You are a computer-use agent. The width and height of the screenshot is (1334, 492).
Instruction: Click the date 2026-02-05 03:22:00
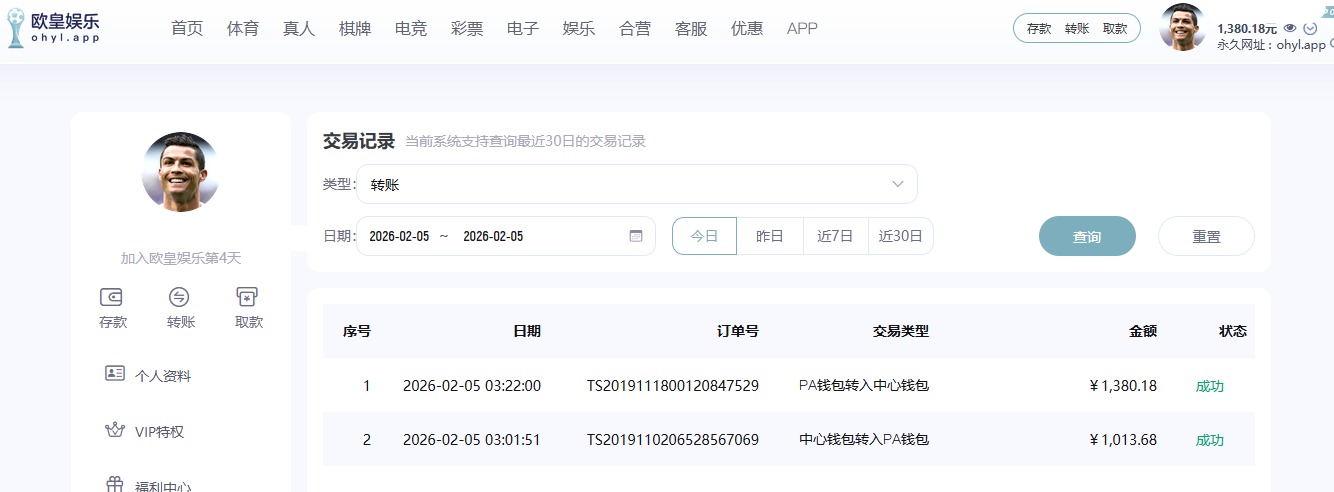tap(472, 385)
